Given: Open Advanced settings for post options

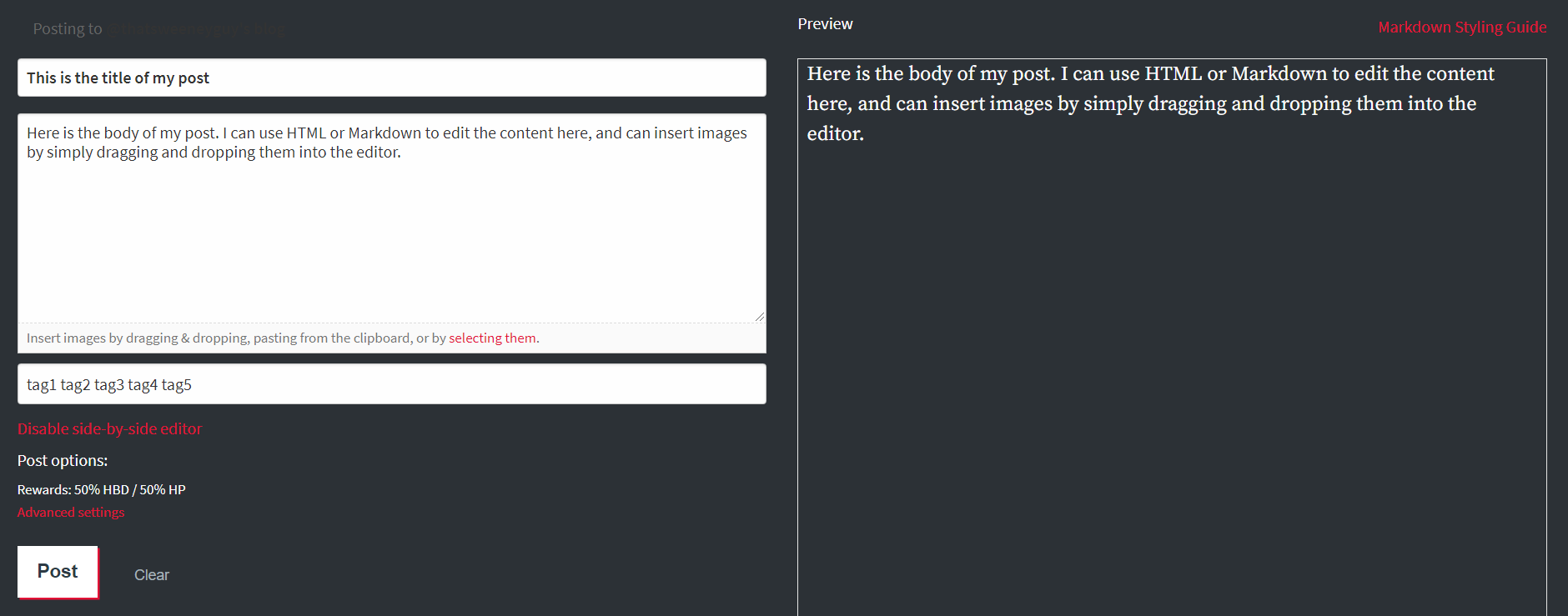Looking at the screenshot, I should [x=71, y=513].
